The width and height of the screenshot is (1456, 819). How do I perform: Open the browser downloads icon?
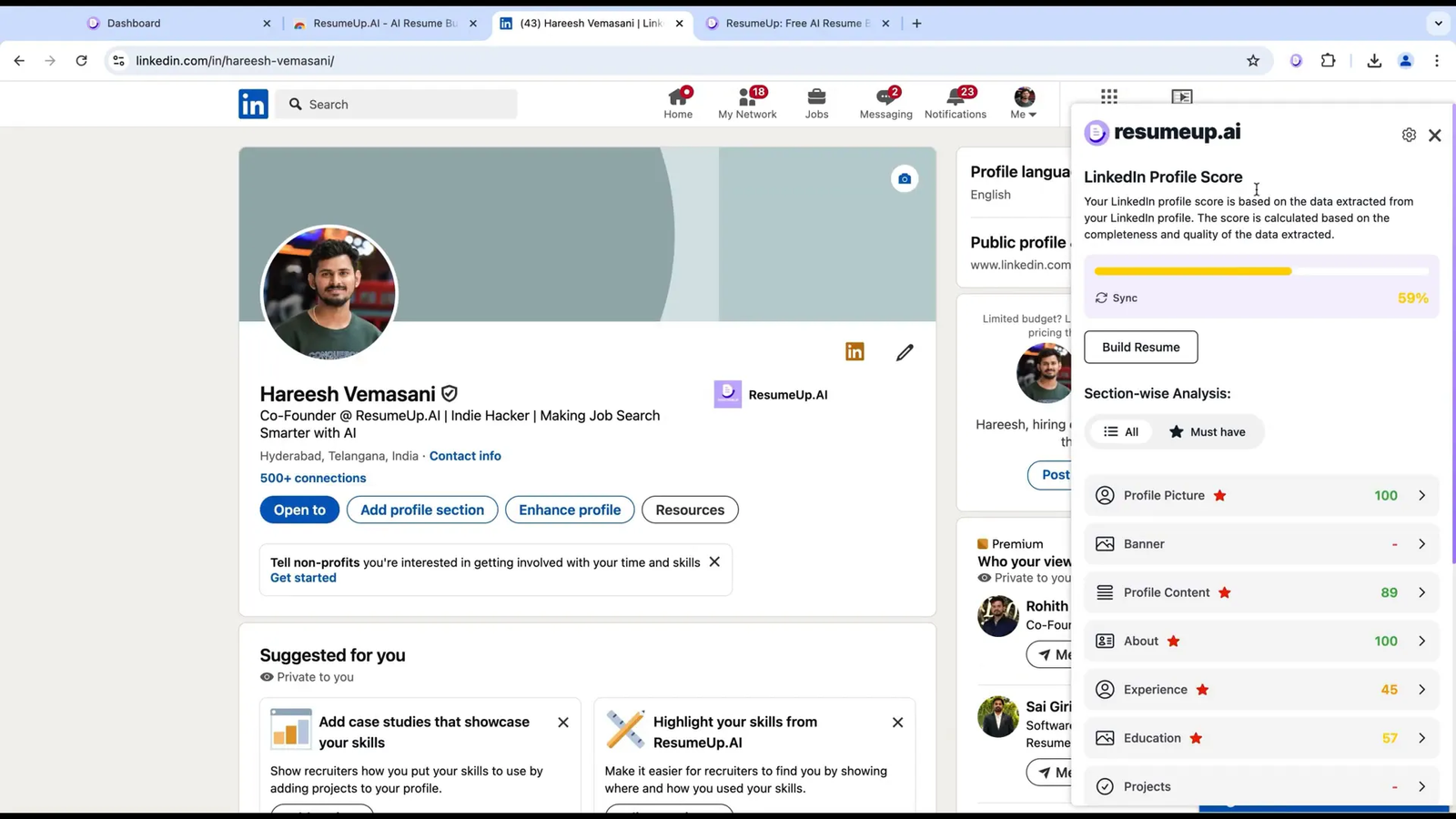click(1374, 61)
